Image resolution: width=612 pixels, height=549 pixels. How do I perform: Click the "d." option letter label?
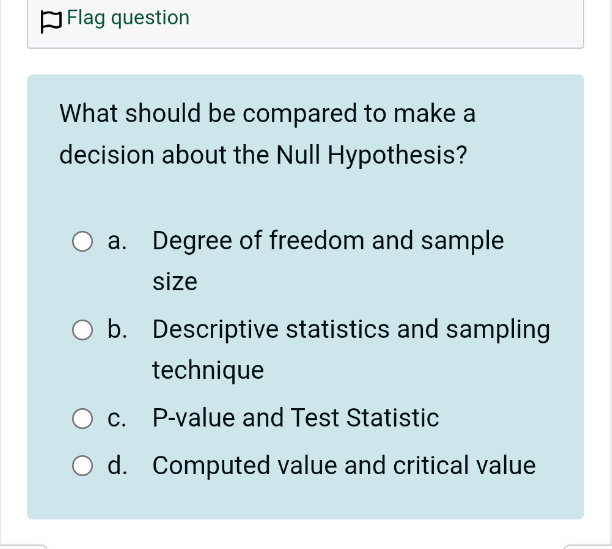pos(117,465)
